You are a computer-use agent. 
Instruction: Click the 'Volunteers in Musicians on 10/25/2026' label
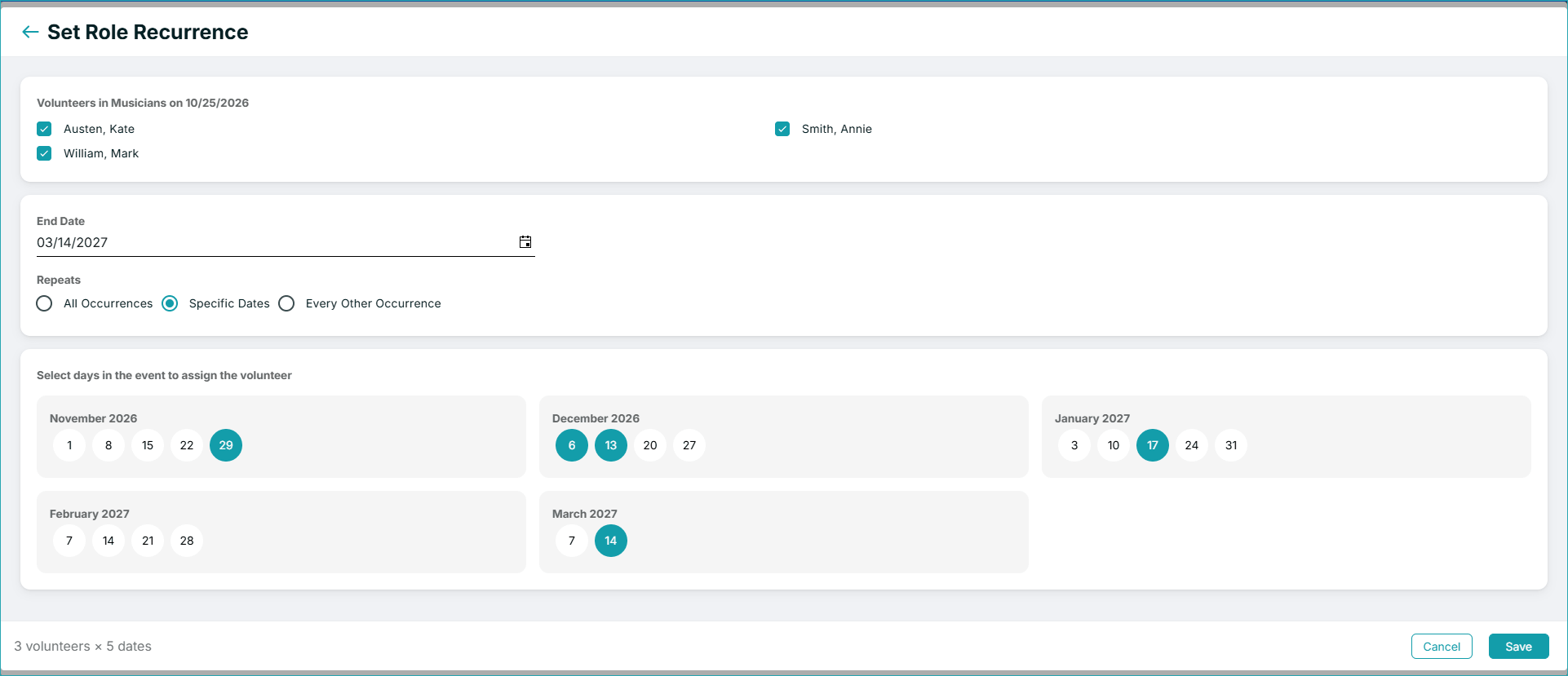(x=143, y=103)
